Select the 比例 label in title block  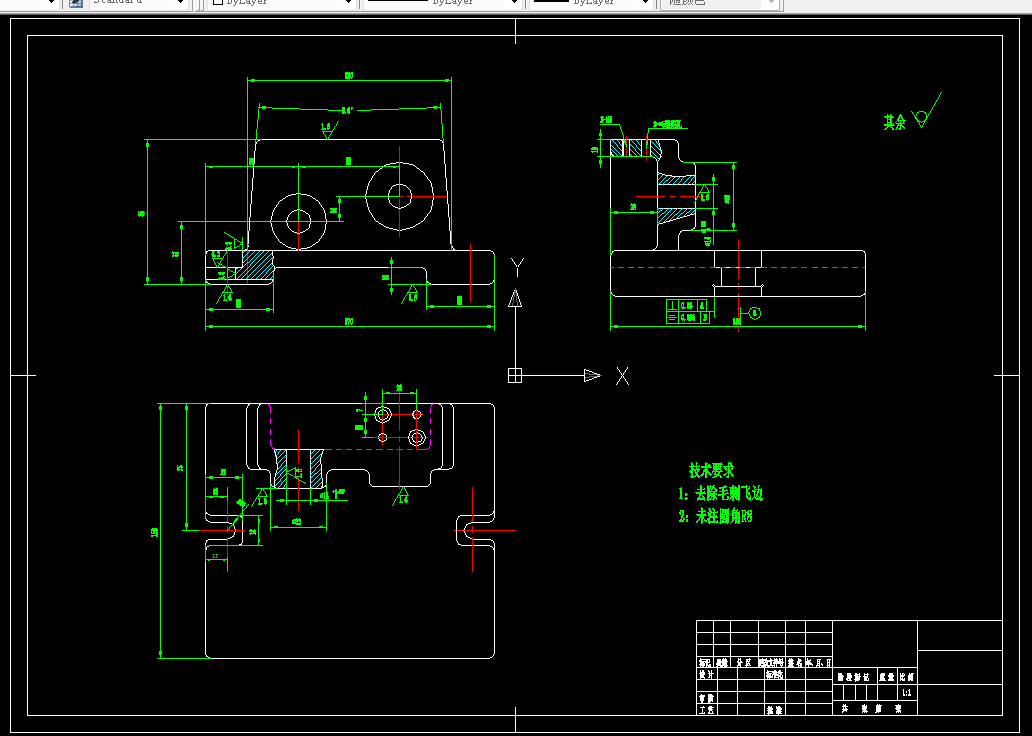(x=907, y=677)
